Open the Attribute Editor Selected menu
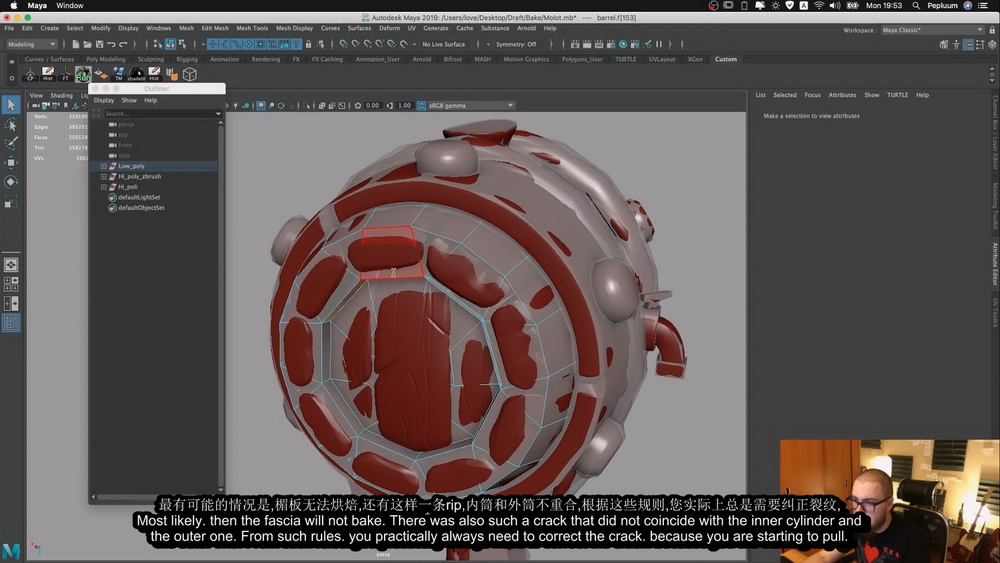This screenshot has width=1000, height=563. pyautogui.click(x=784, y=95)
